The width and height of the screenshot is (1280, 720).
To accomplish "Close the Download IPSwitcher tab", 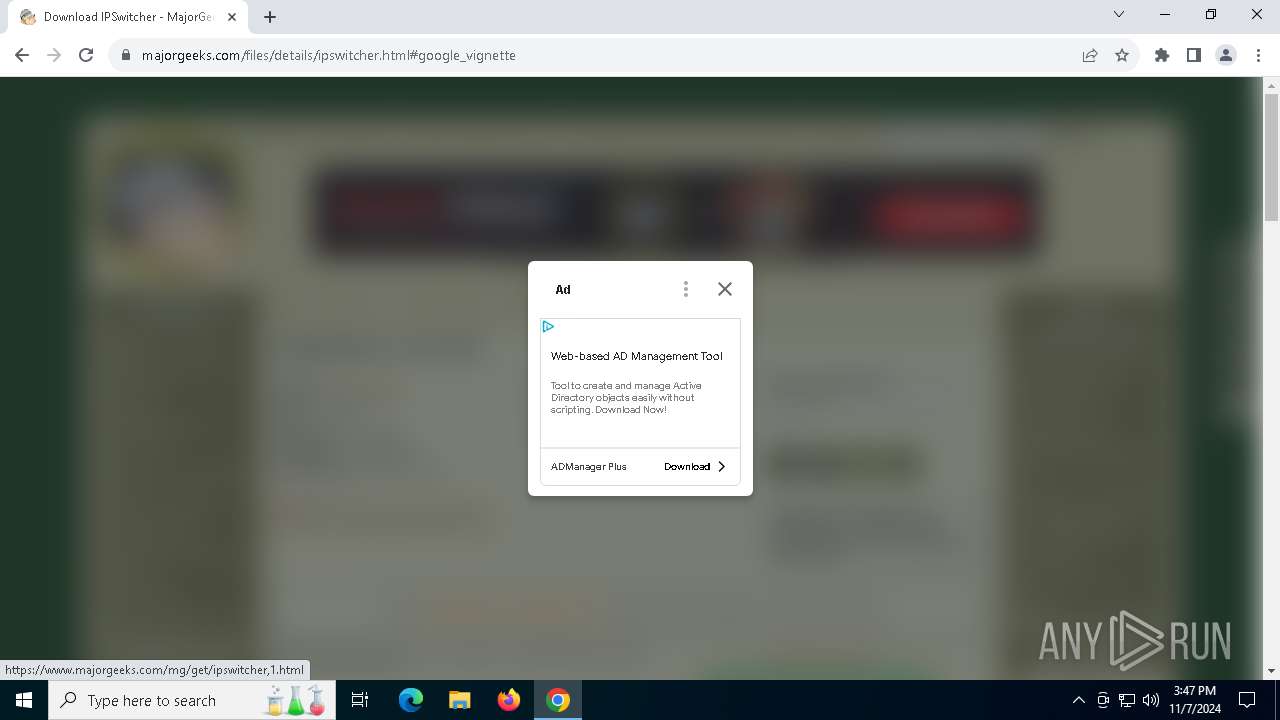I will pyautogui.click(x=232, y=17).
